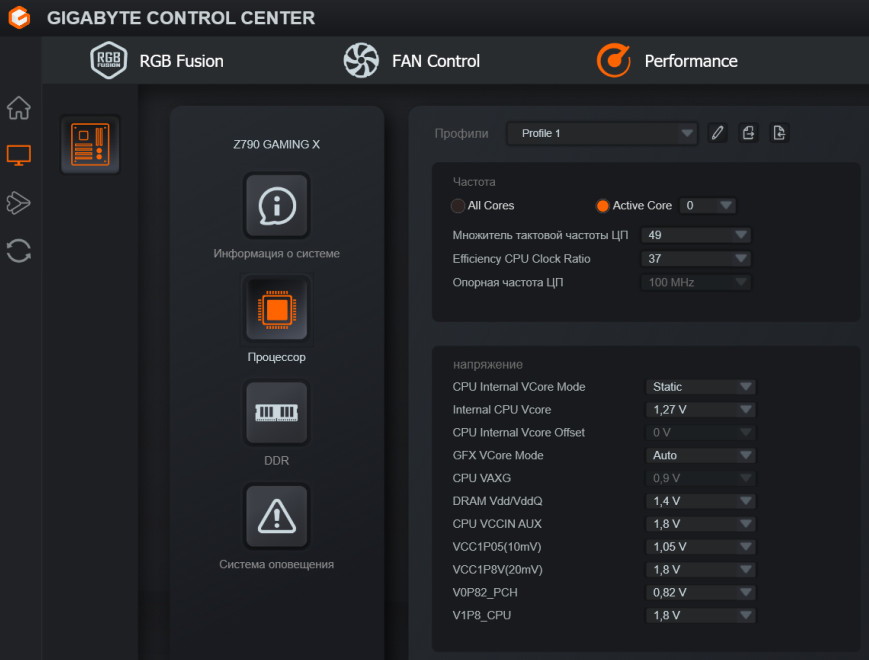Screen dimensions: 869x660
Task: Click the DDR label
Action: [277, 461]
